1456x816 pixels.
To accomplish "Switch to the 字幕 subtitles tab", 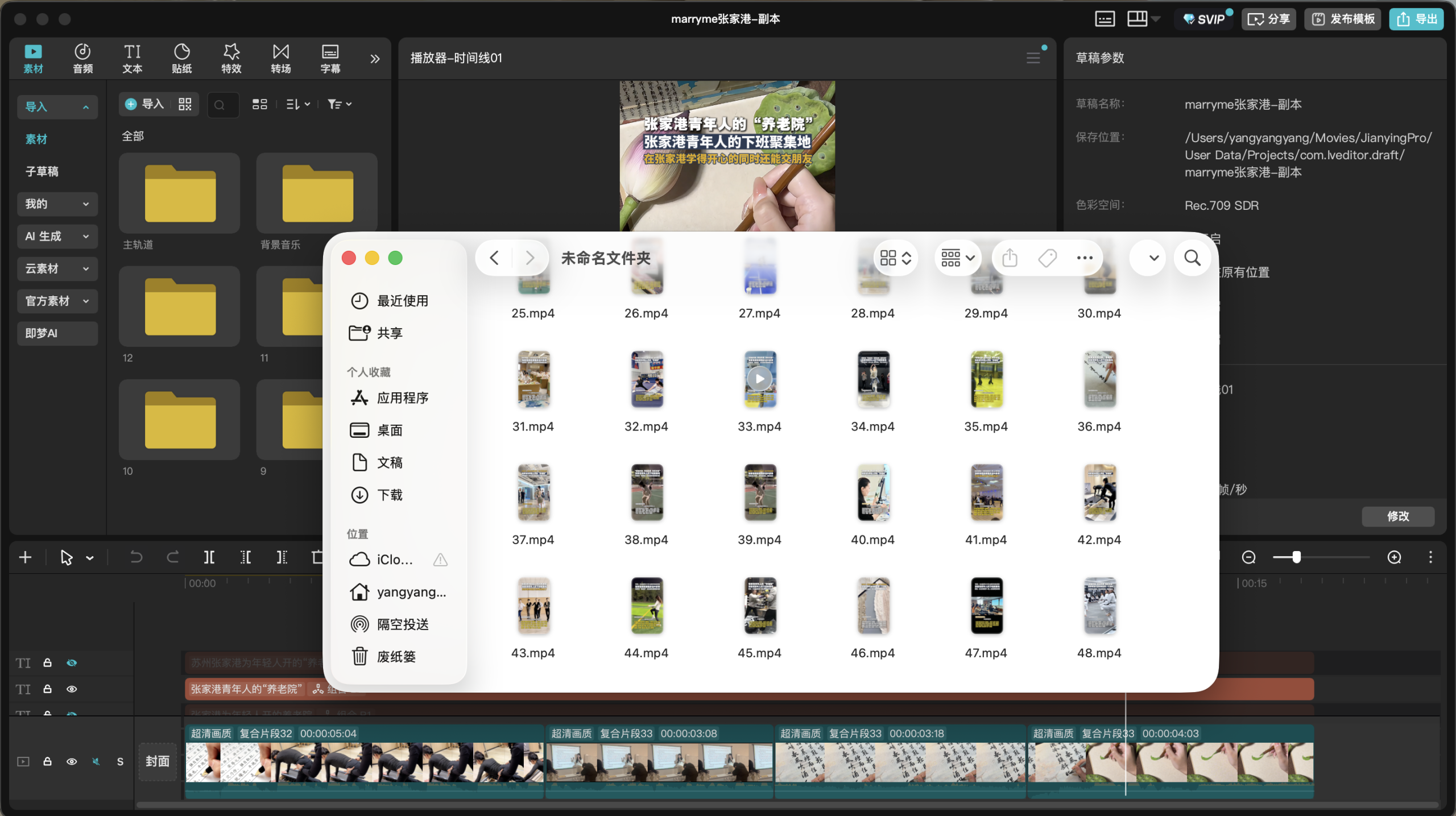I will pyautogui.click(x=330, y=58).
